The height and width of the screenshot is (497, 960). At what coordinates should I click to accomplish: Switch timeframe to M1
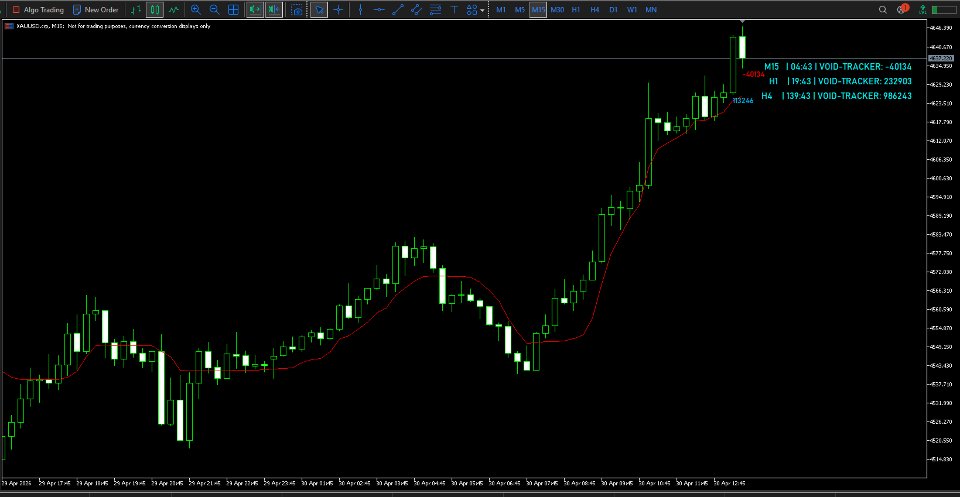(x=501, y=10)
